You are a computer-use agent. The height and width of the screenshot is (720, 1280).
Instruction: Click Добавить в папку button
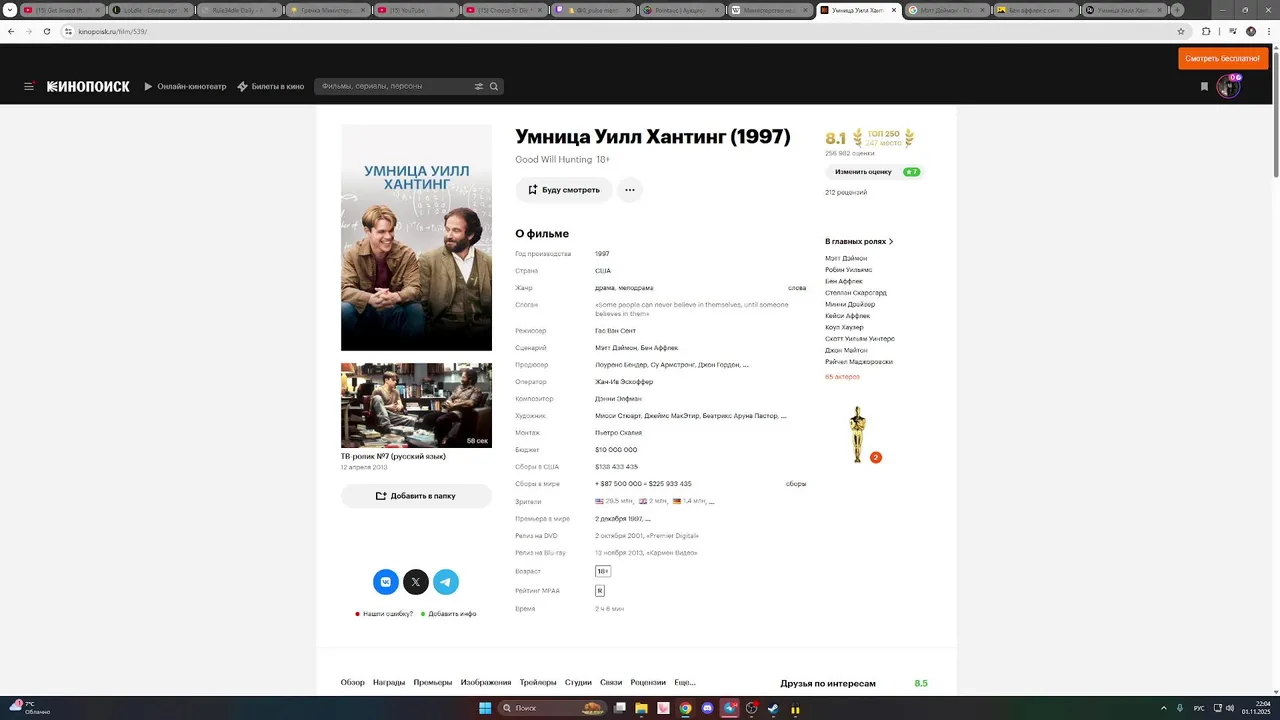(x=416, y=496)
